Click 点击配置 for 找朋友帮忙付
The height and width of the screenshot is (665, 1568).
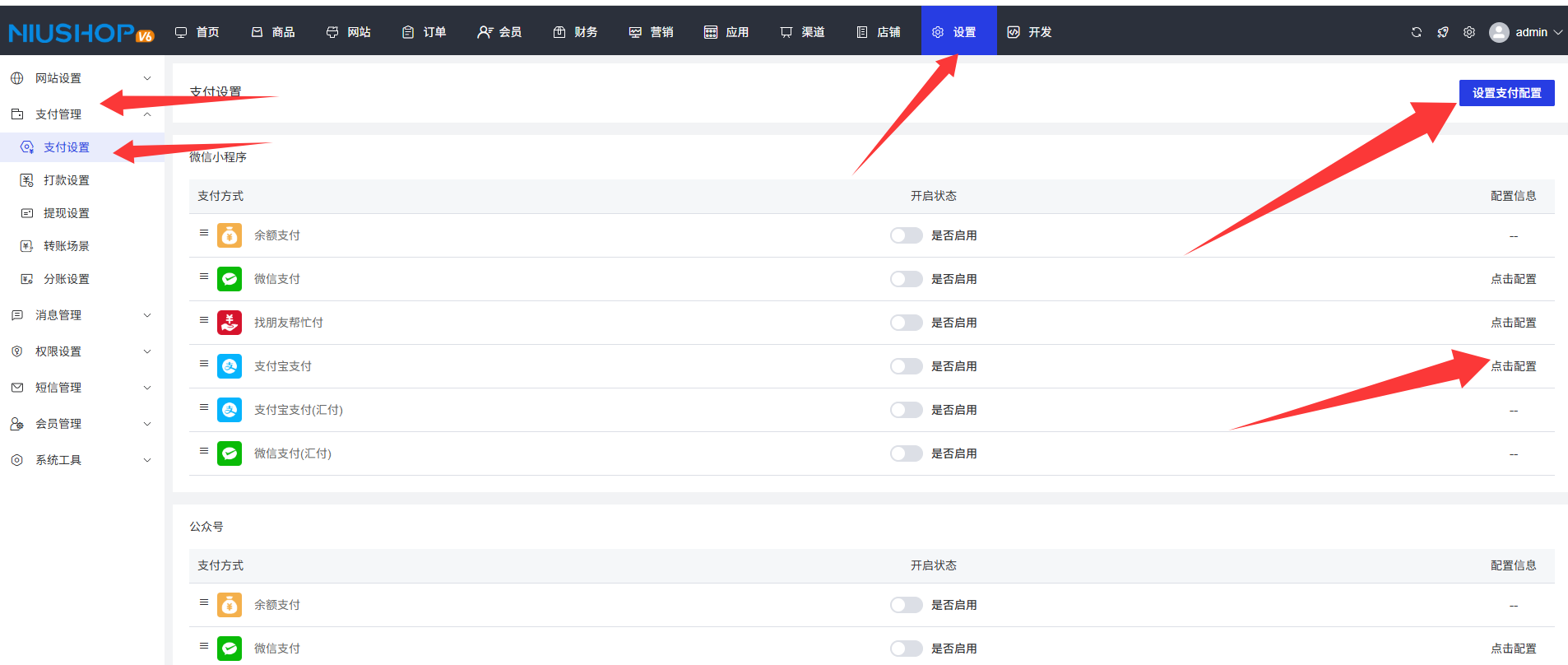click(x=1514, y=323)
